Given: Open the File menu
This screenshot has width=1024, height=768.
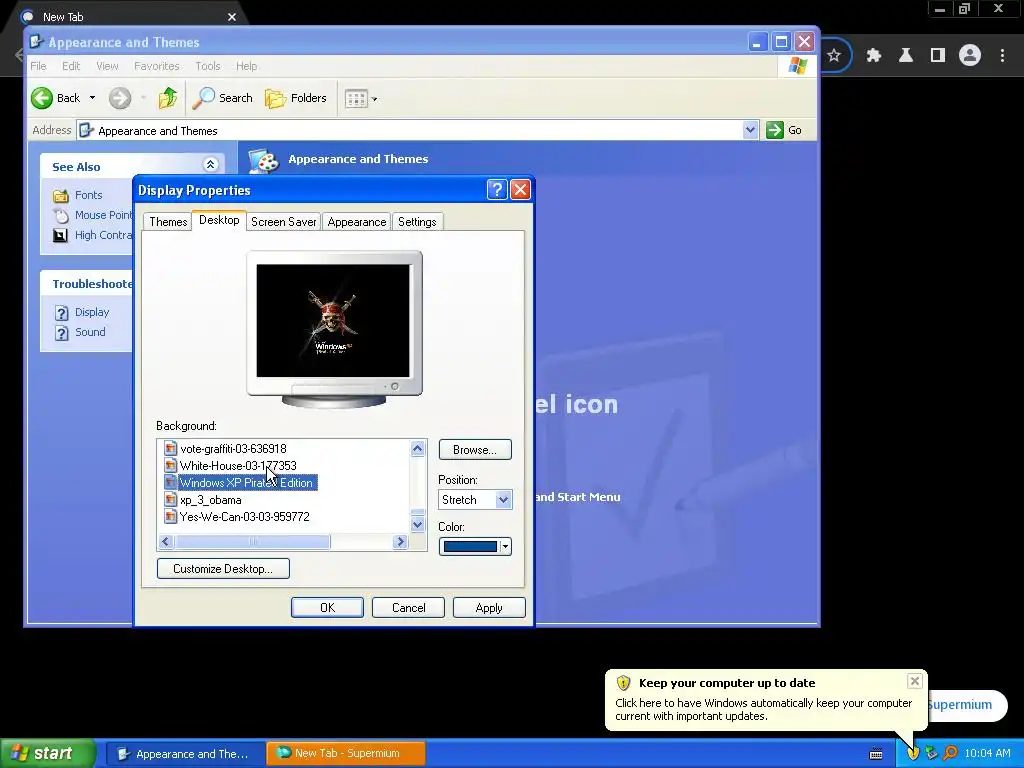Looking at the screenshot, I should tap(39, 66).
